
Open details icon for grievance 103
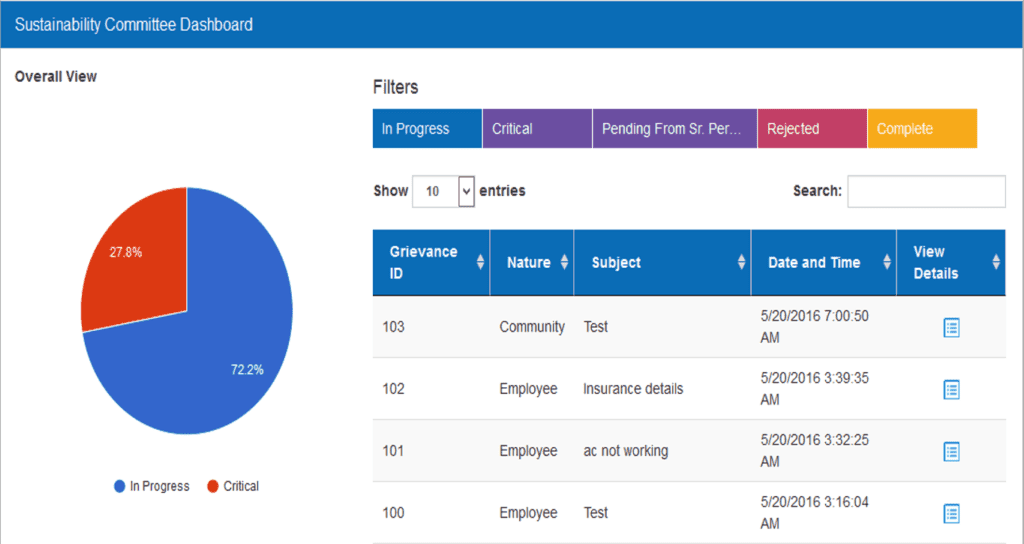[951, 327]
